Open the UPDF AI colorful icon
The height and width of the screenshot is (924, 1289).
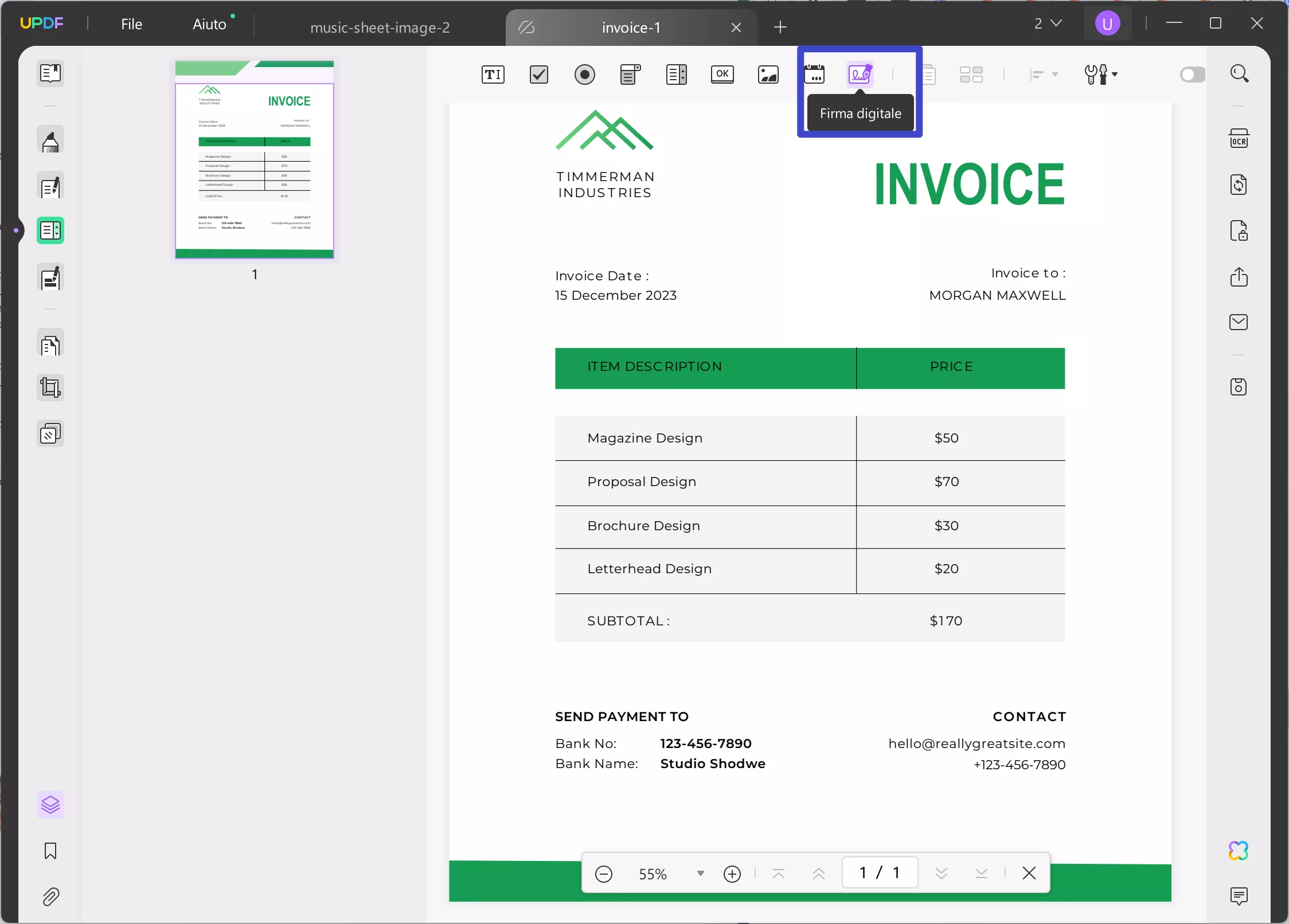coord(1239,851)
